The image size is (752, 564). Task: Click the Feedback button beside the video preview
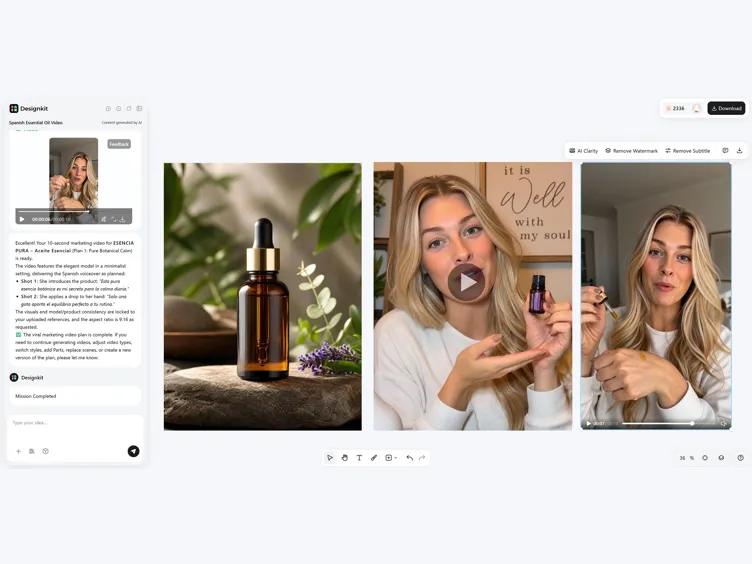pos(119,144)
